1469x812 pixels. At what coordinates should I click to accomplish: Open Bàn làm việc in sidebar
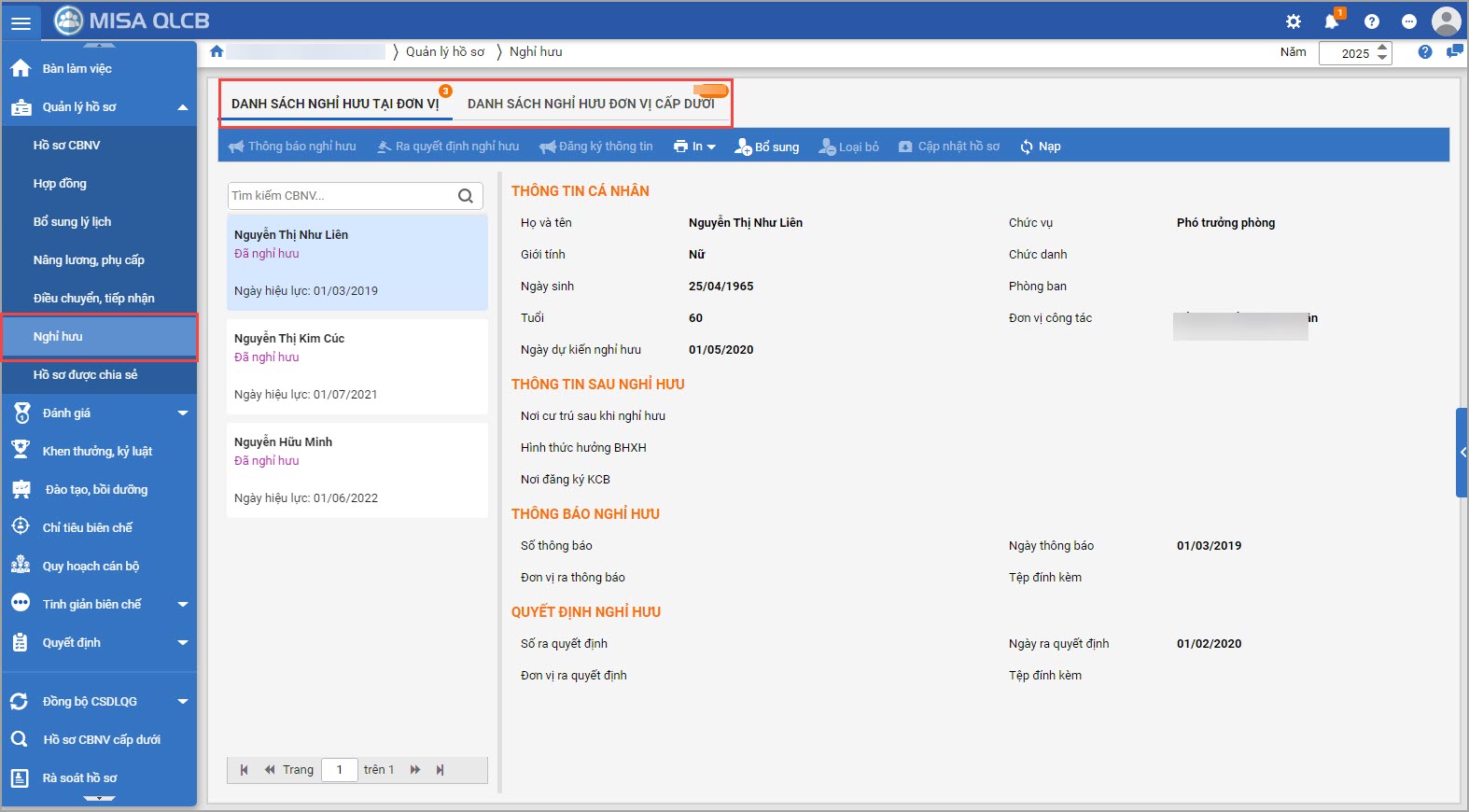pos(99,68)
